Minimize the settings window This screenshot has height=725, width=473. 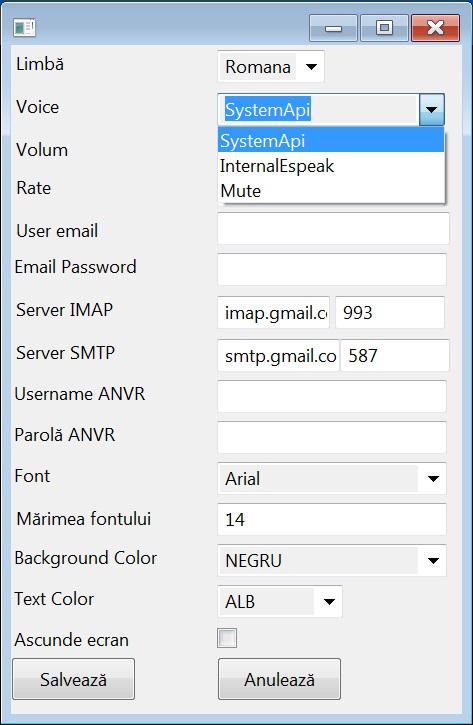click(333, 28)
